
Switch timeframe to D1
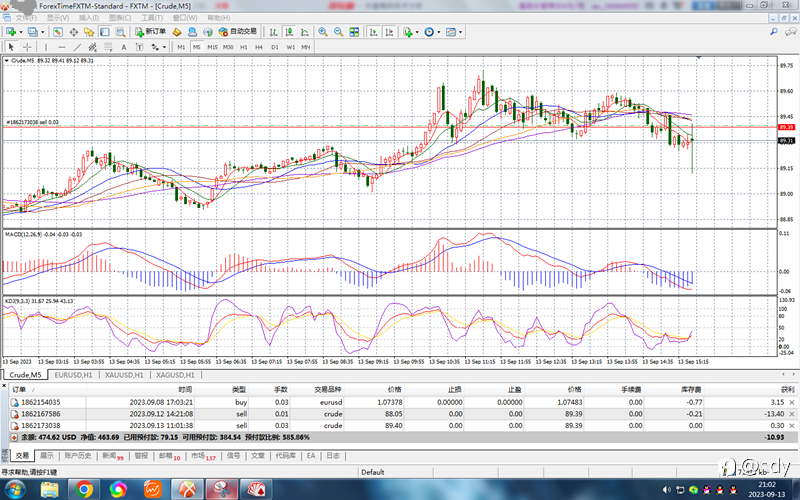274,47
